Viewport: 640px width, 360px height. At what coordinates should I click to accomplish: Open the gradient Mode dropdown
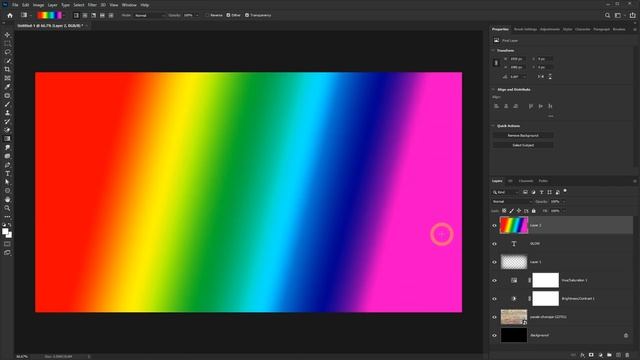[150, 16]
